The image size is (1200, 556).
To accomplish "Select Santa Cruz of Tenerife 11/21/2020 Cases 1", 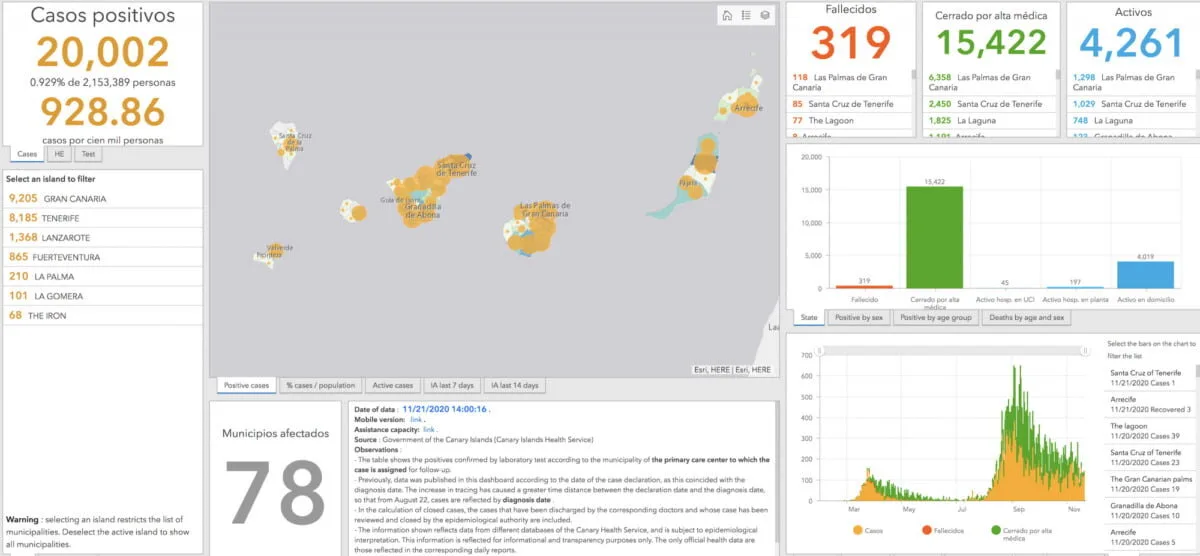I will tap(1150, 378).
